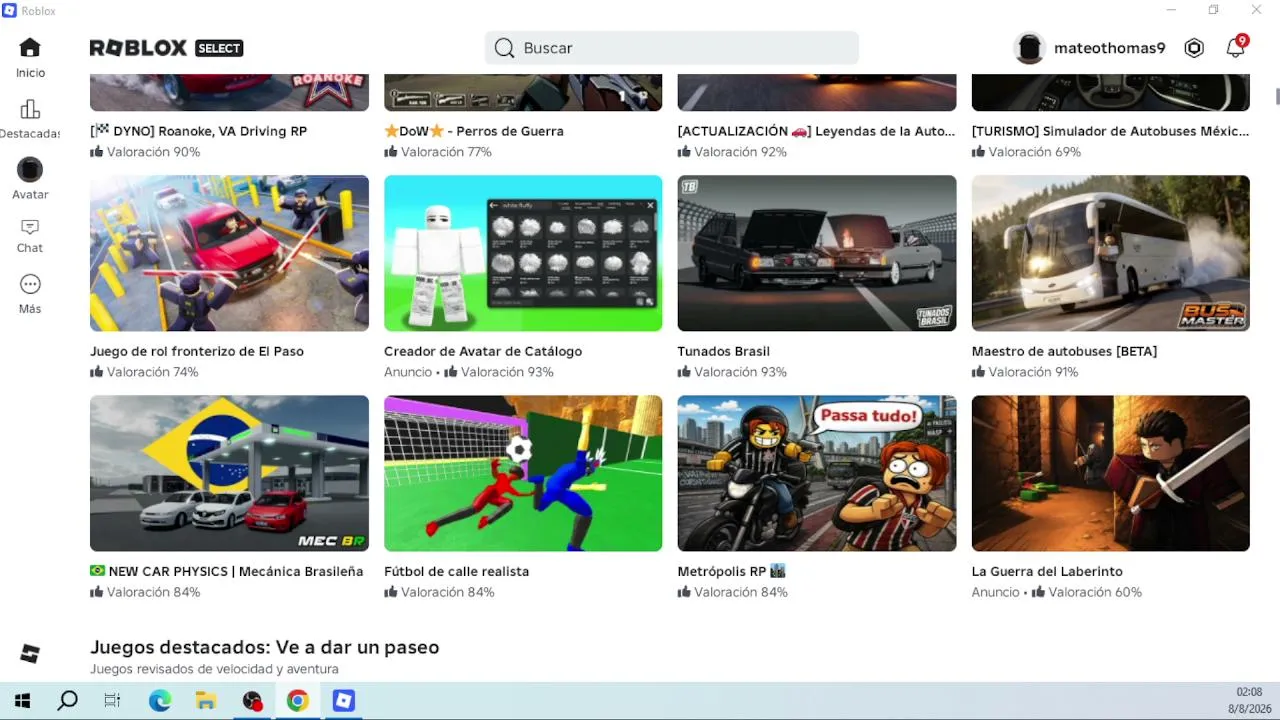This screenshot has height=720, width=1280.
Task: Click the page's vertical scrollbar thumb
Action: coord(1277,96)
